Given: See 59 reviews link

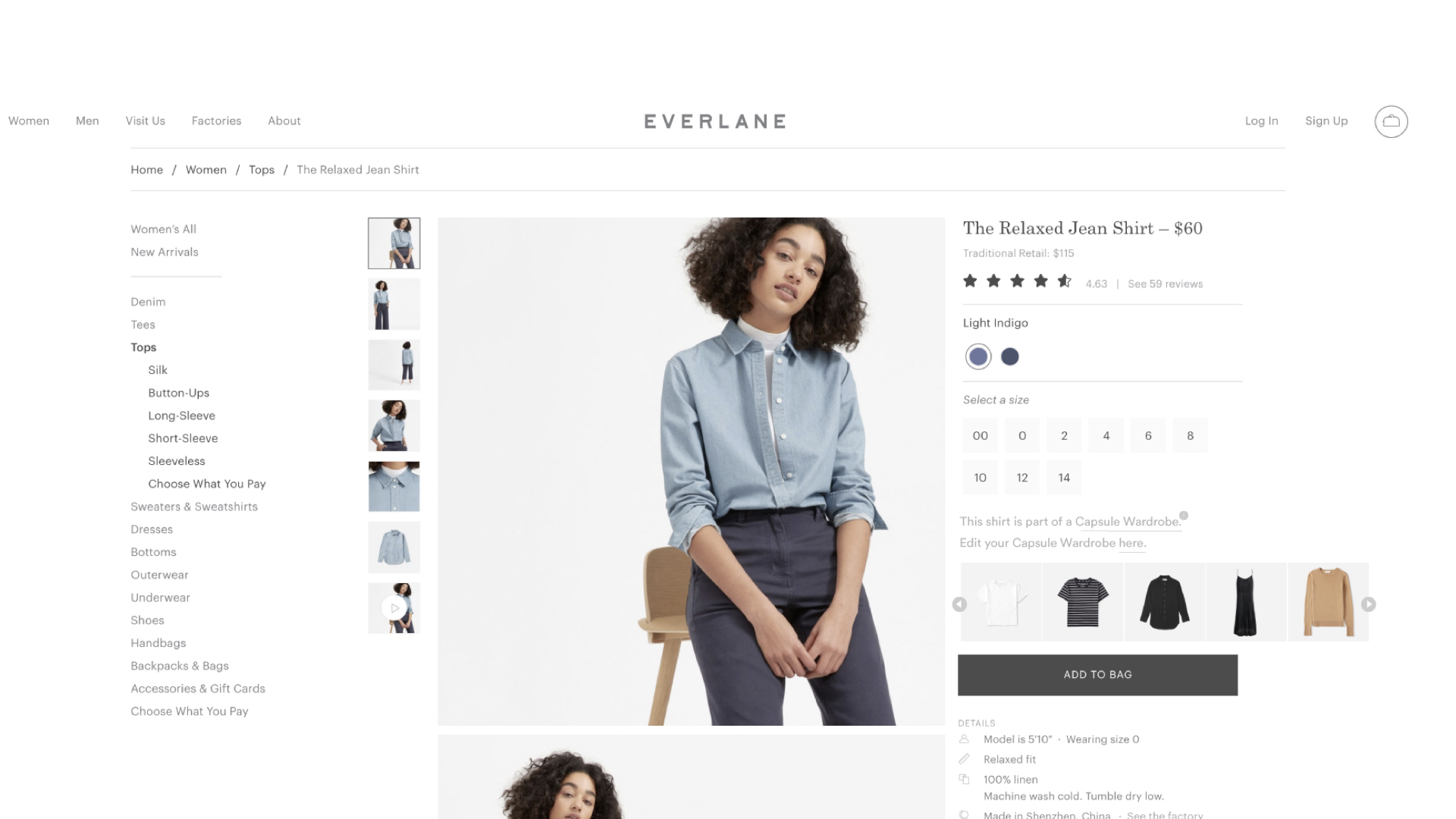Looking at the screenshot, I should click(1165, 284).
